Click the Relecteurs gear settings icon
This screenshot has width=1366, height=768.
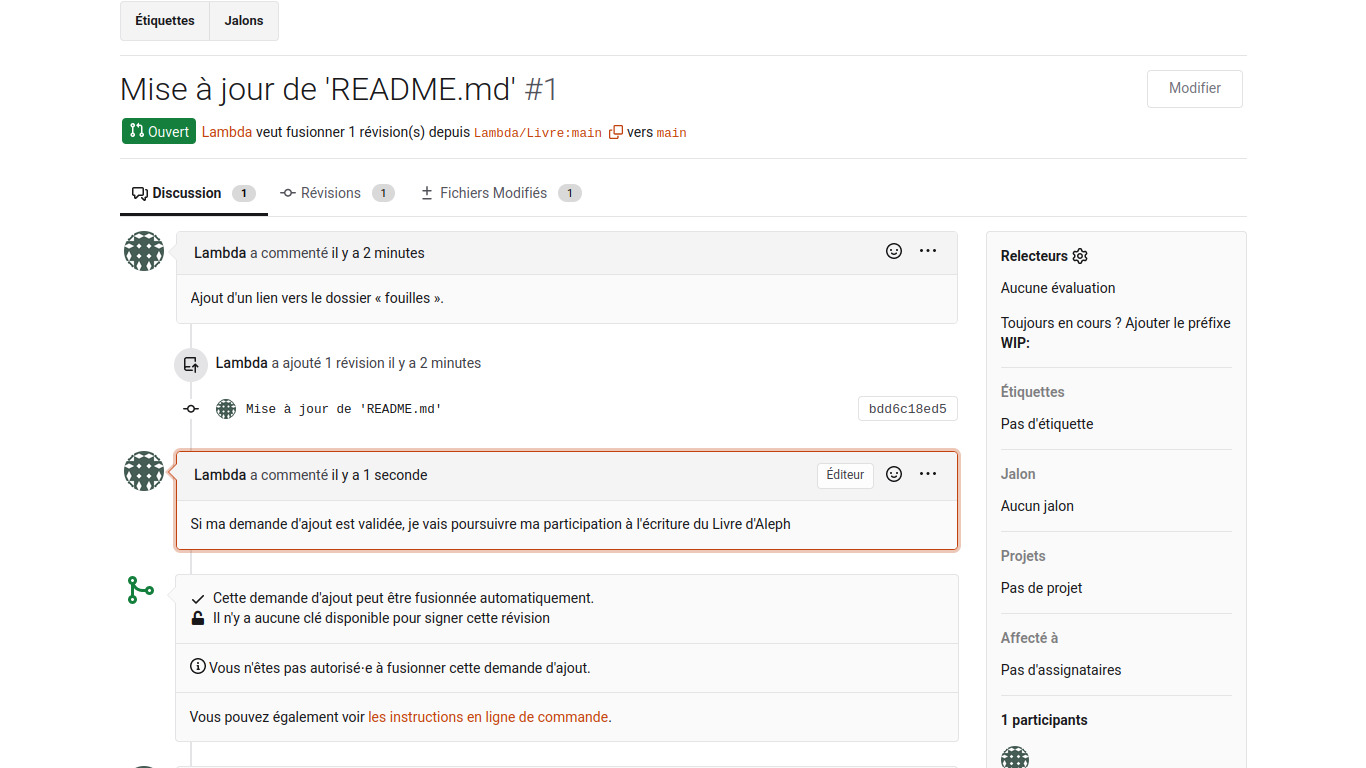(x=1080, y=256)
